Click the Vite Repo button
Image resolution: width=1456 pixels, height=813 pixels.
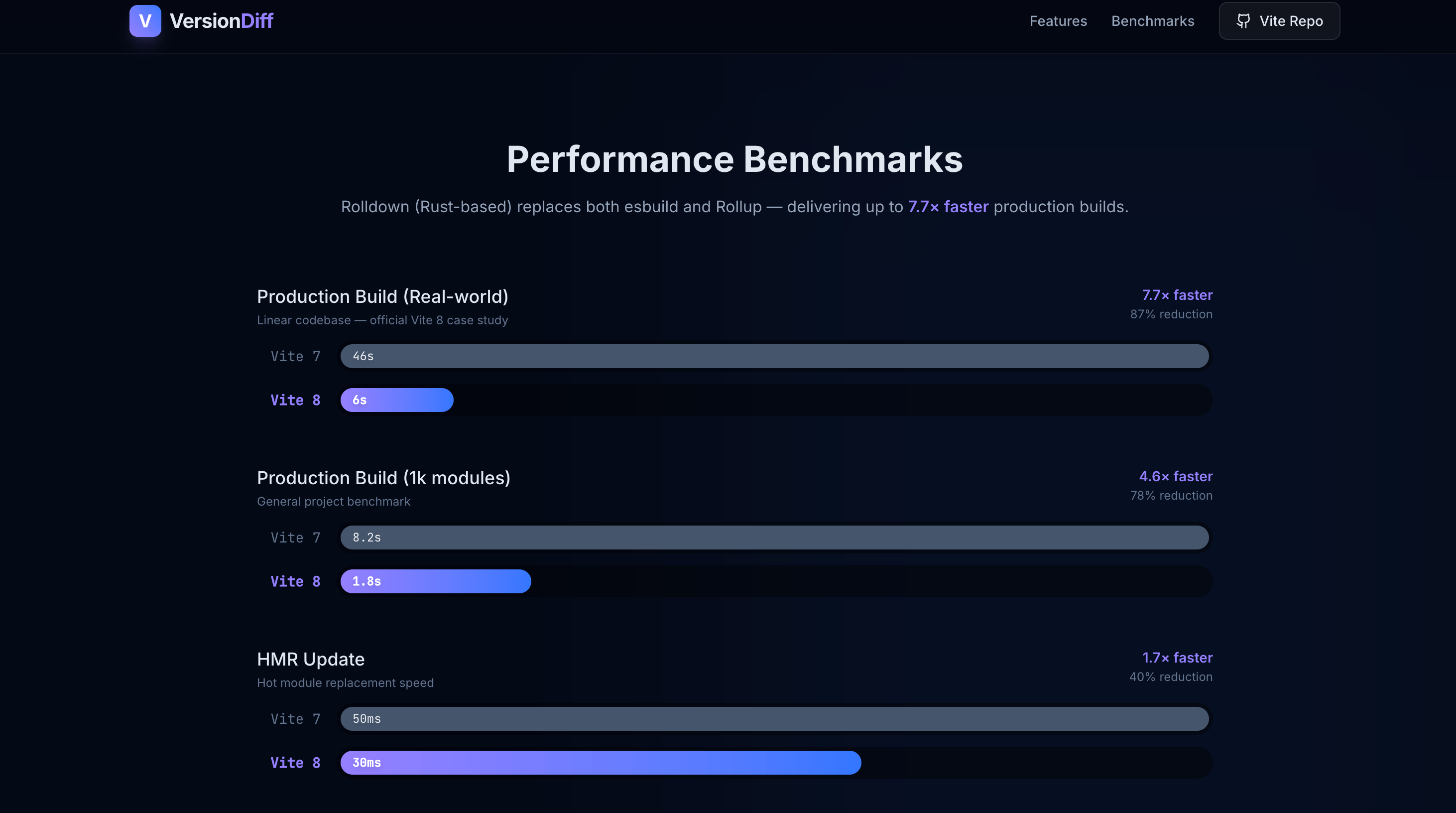(1279, 21)
